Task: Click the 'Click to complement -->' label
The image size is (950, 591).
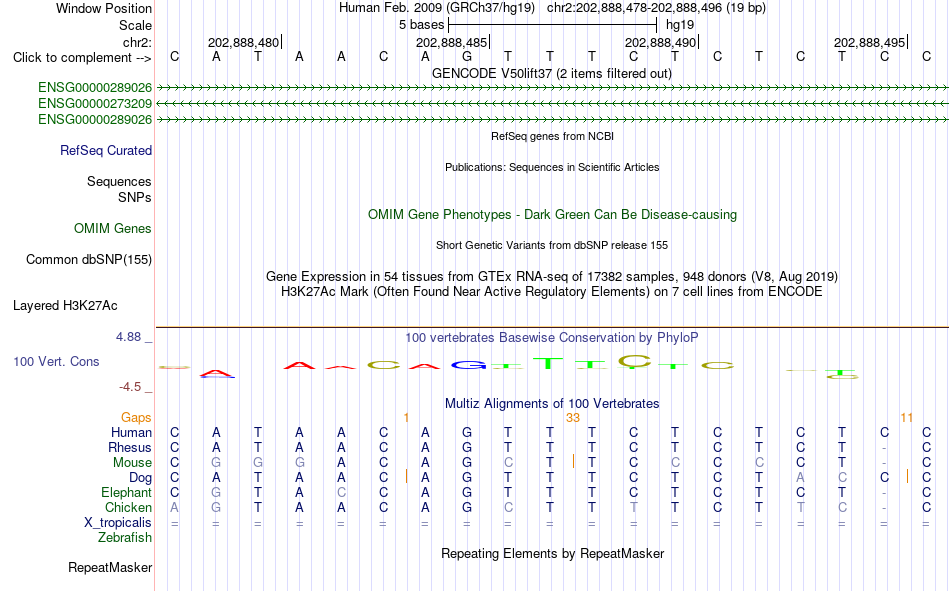Action: pyautogui.click(x=82, y=58)
